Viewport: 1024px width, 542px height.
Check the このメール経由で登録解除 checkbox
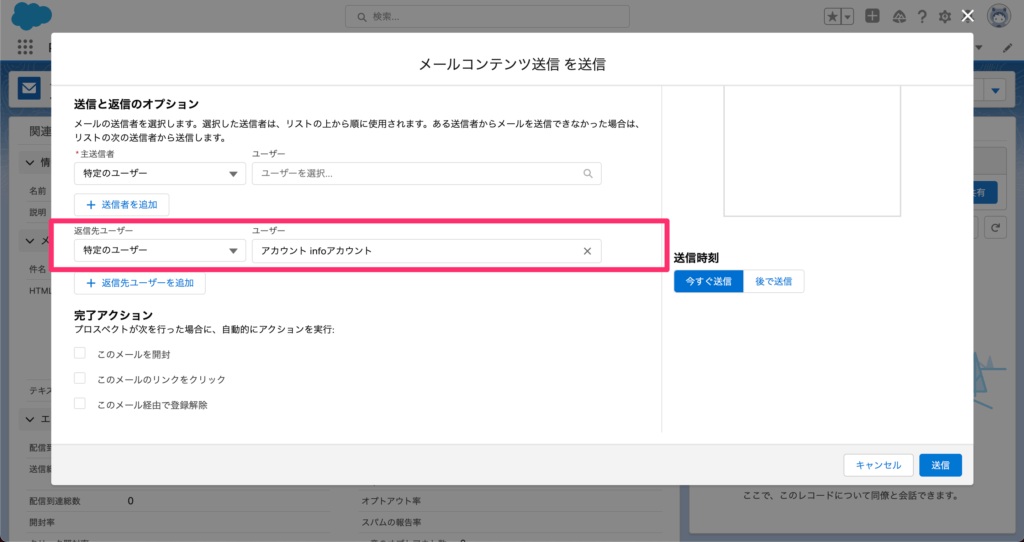click(80, 404)
